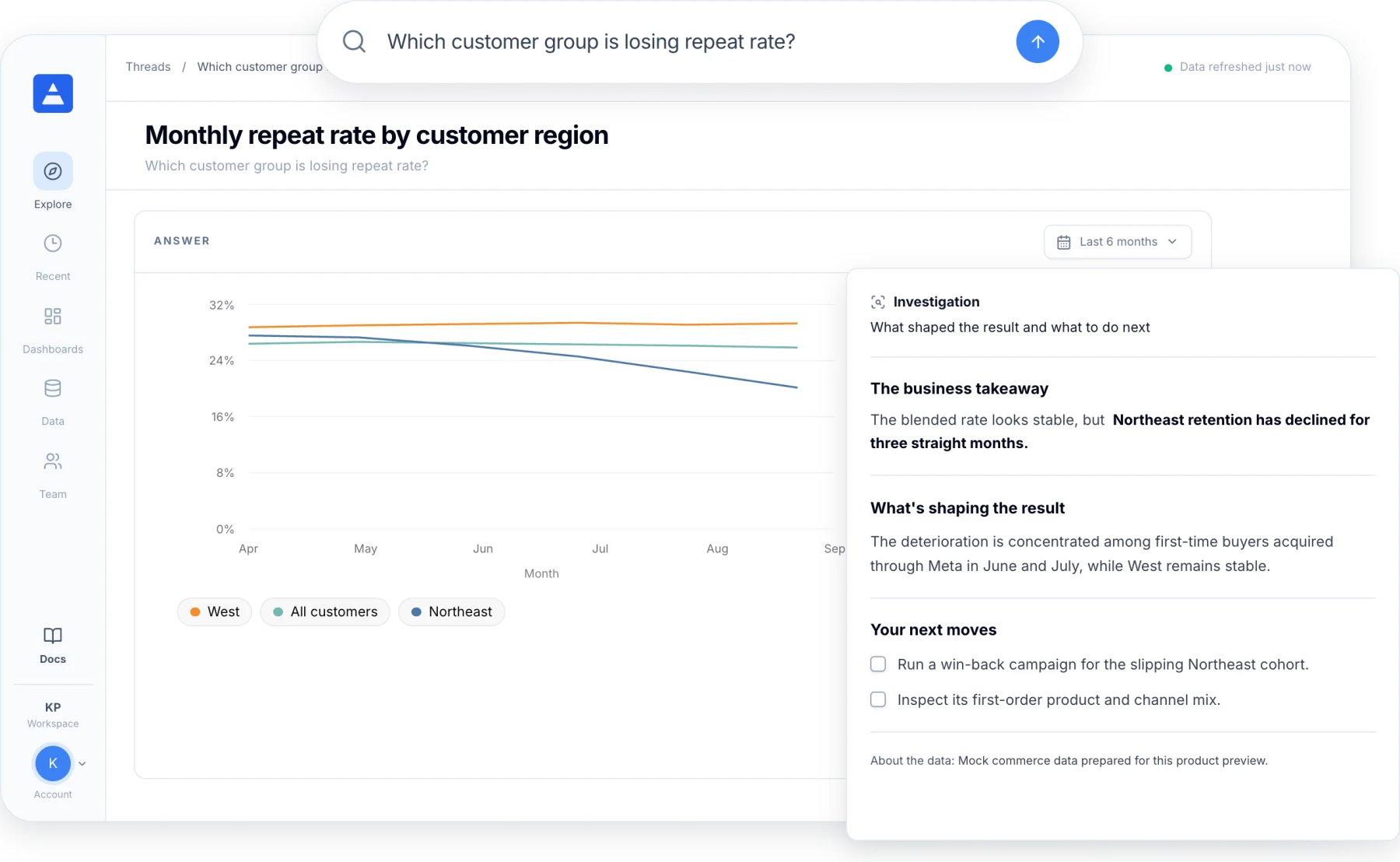Click the 'Monthly repeat rate by customer region' title
Image resolution: width=1400 pixels, height=862 pixels.
(x=376, y=135)
